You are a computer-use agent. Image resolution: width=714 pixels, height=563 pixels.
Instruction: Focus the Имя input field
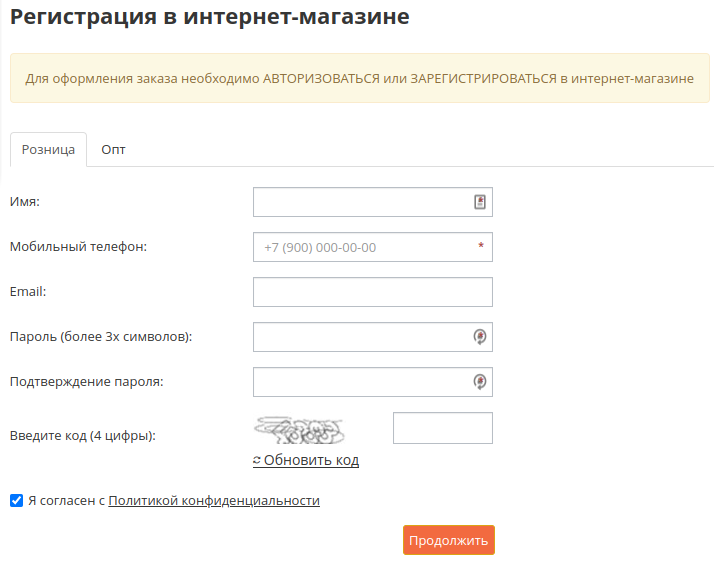point(373,202)
